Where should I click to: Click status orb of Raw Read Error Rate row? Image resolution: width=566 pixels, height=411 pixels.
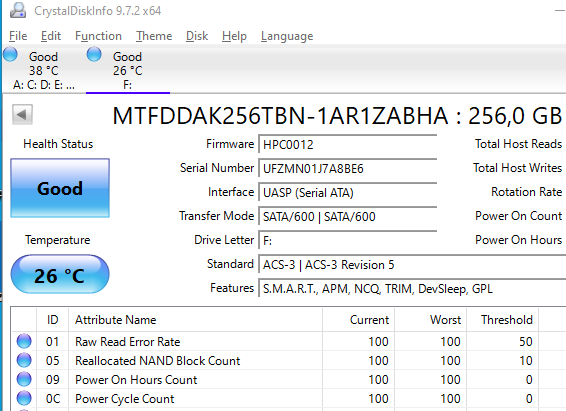24,341
